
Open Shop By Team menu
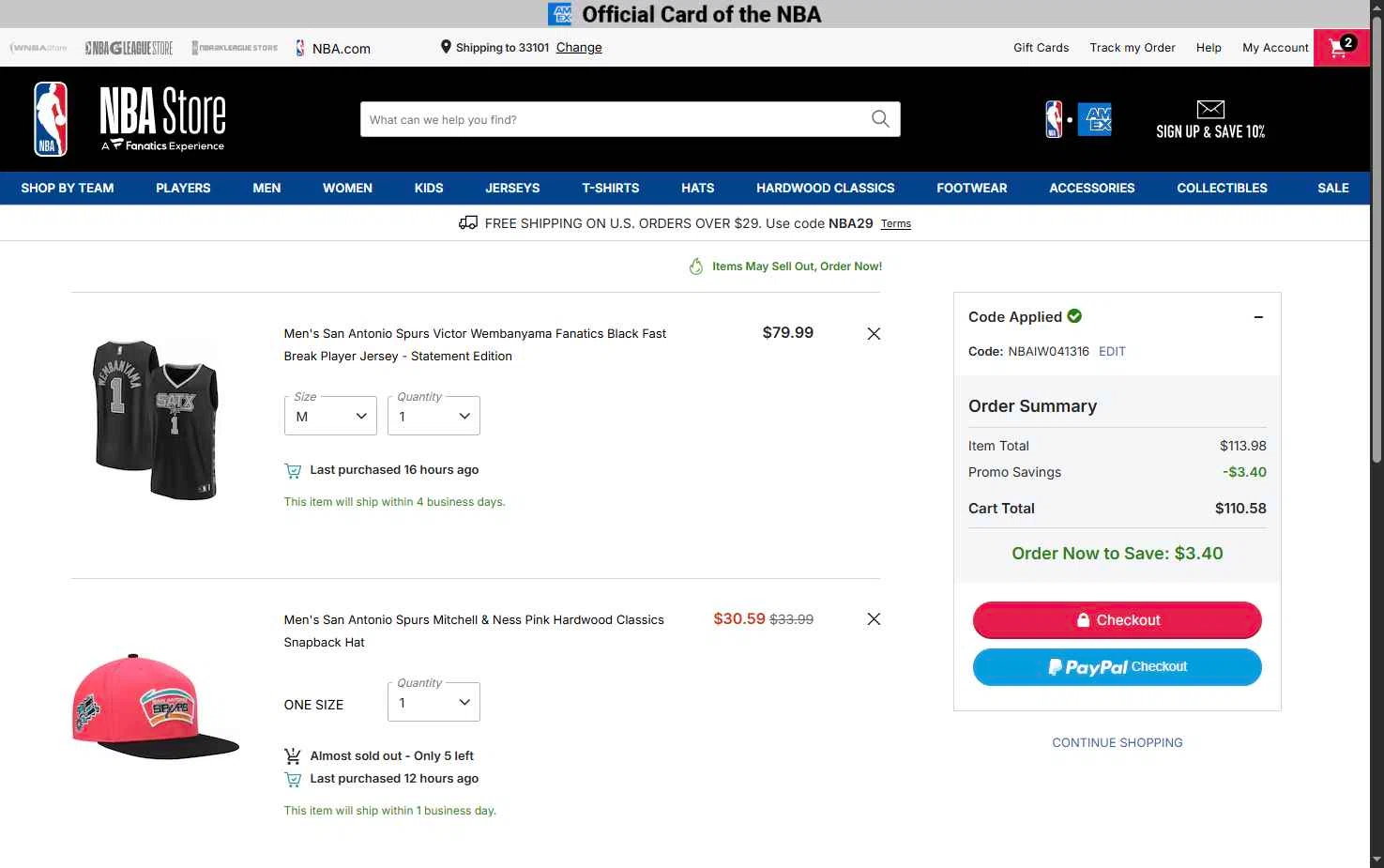[x=68, y=188]
